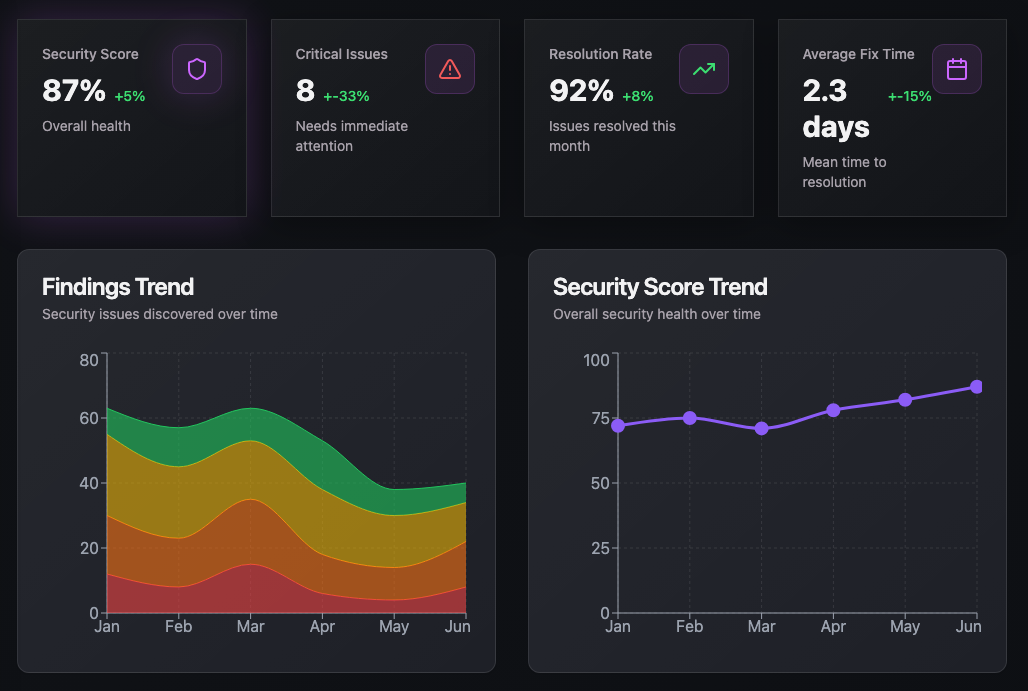Click the Jan axis label on Findings Trend
This screenshot has height=691, width=1028.
107,626
